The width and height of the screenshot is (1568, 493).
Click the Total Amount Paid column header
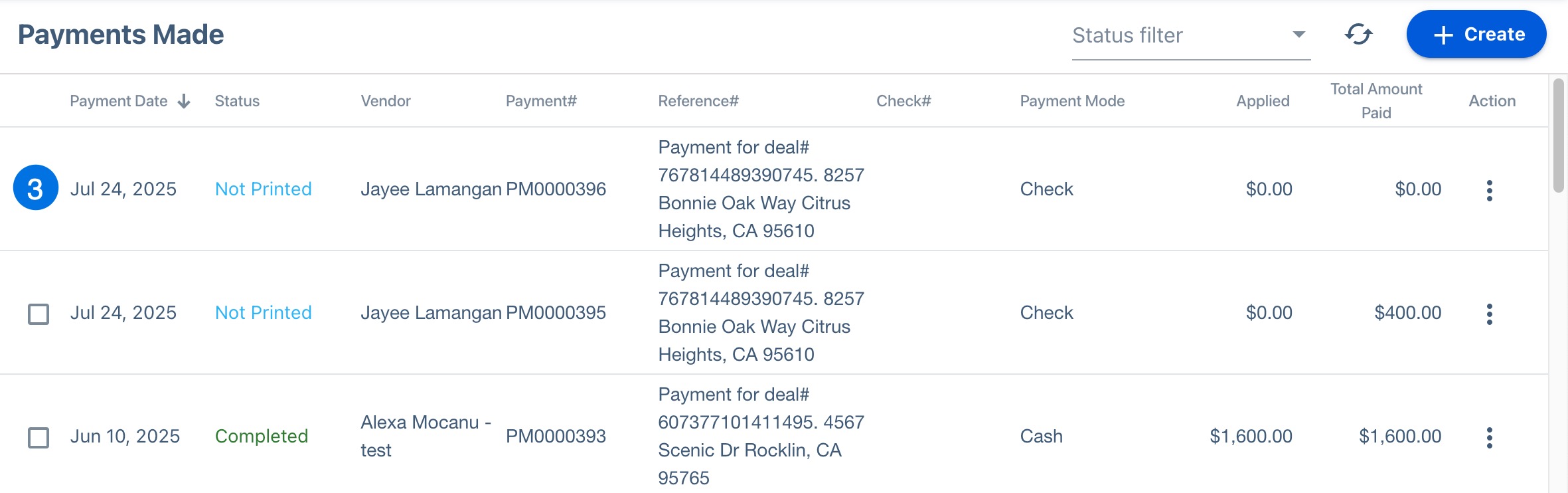1375,101
